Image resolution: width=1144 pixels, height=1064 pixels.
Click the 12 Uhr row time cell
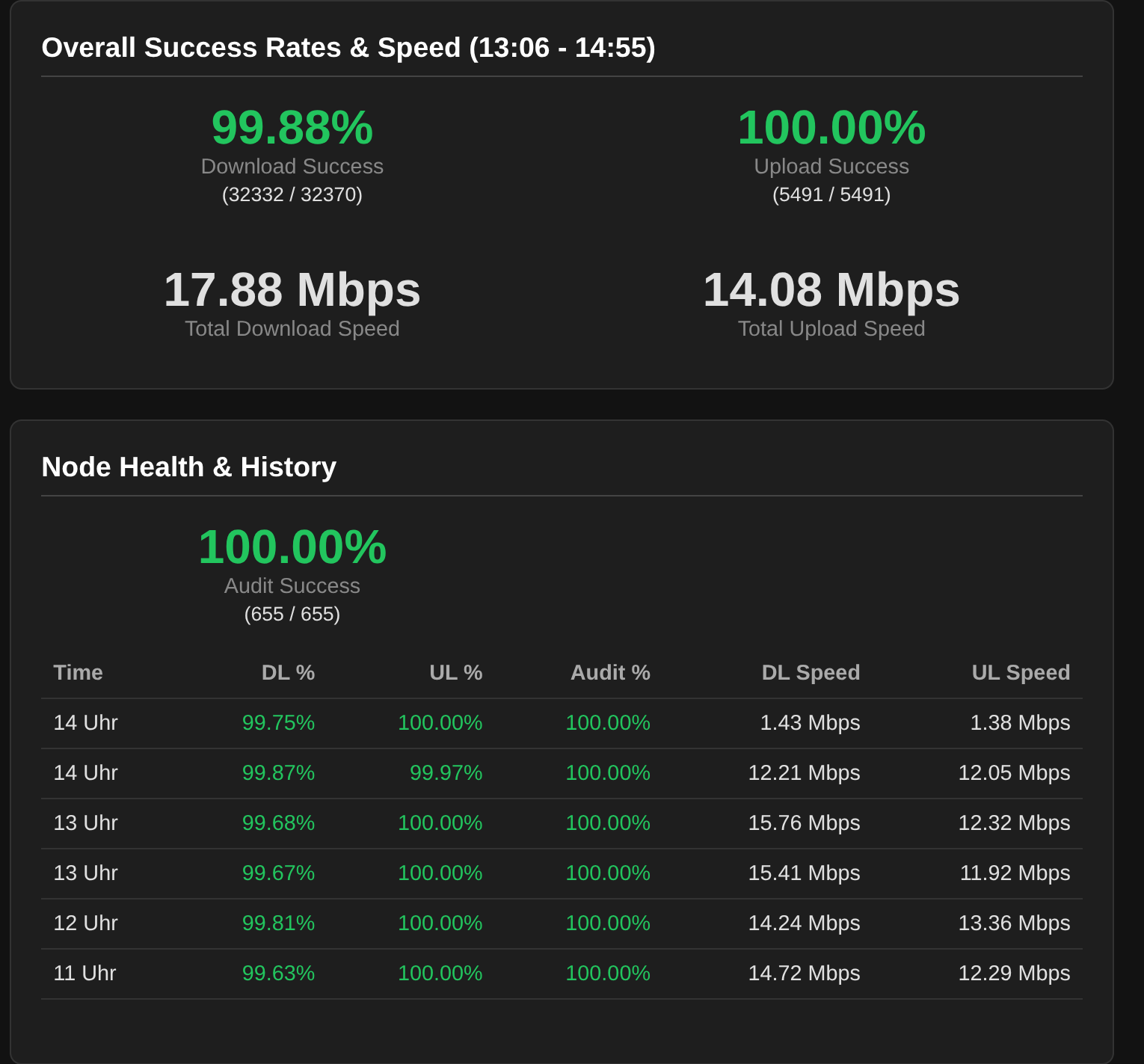pos(85,923)
